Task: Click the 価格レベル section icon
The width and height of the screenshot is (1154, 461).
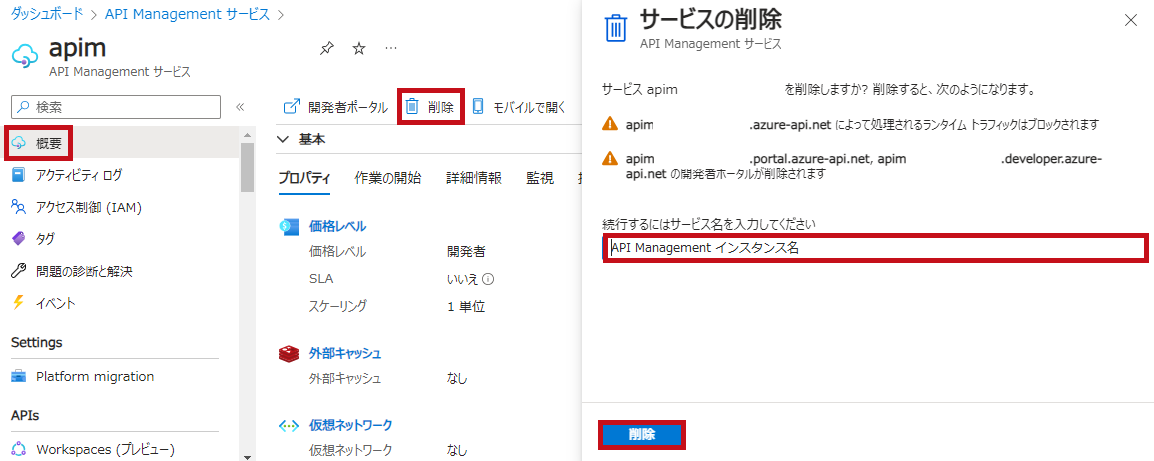Action: click(288, 226)
